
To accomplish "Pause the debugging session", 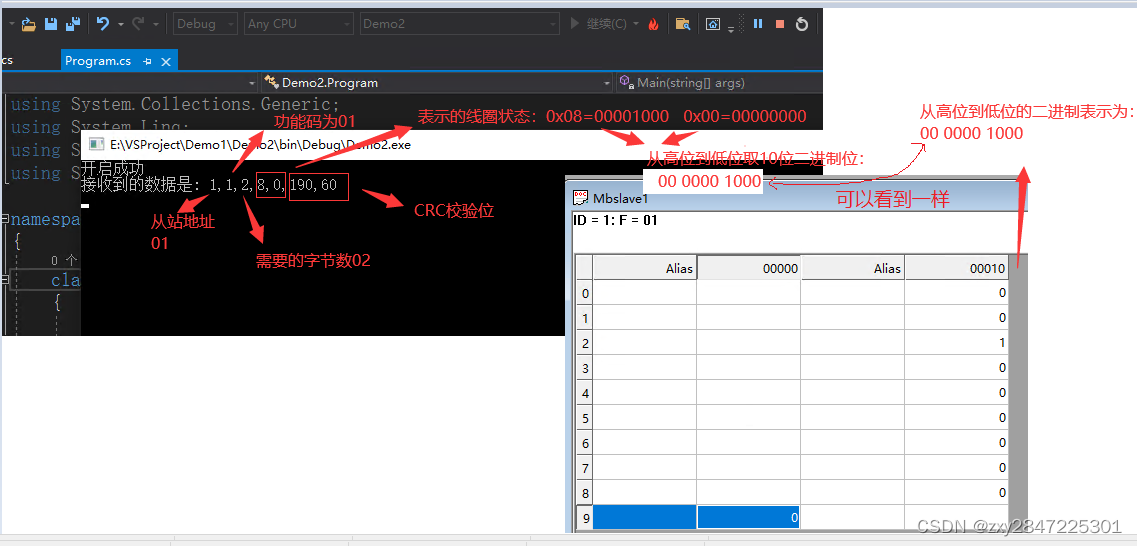I will pos(758,24).
